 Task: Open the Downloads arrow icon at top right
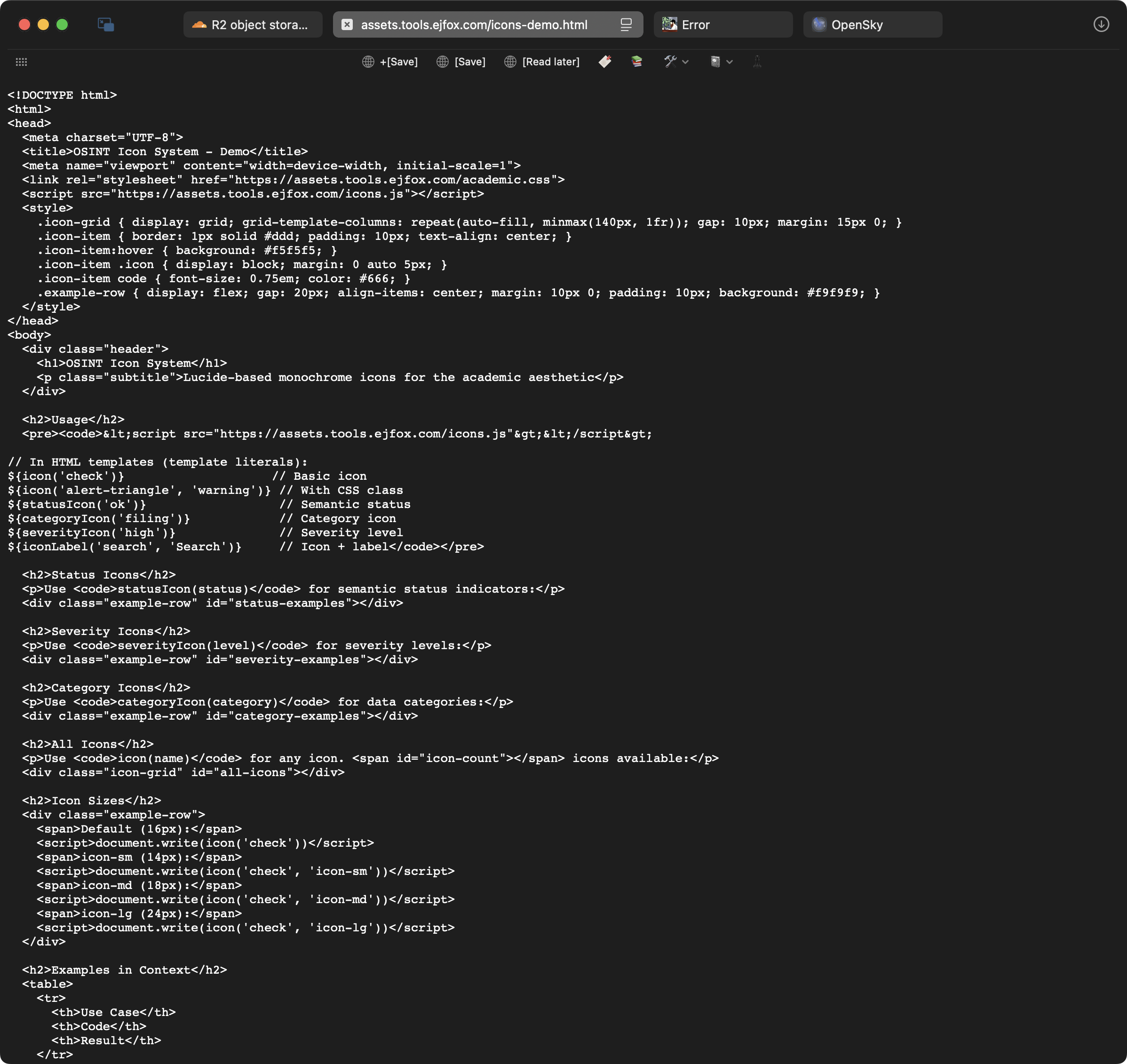tap(1101, 24)
